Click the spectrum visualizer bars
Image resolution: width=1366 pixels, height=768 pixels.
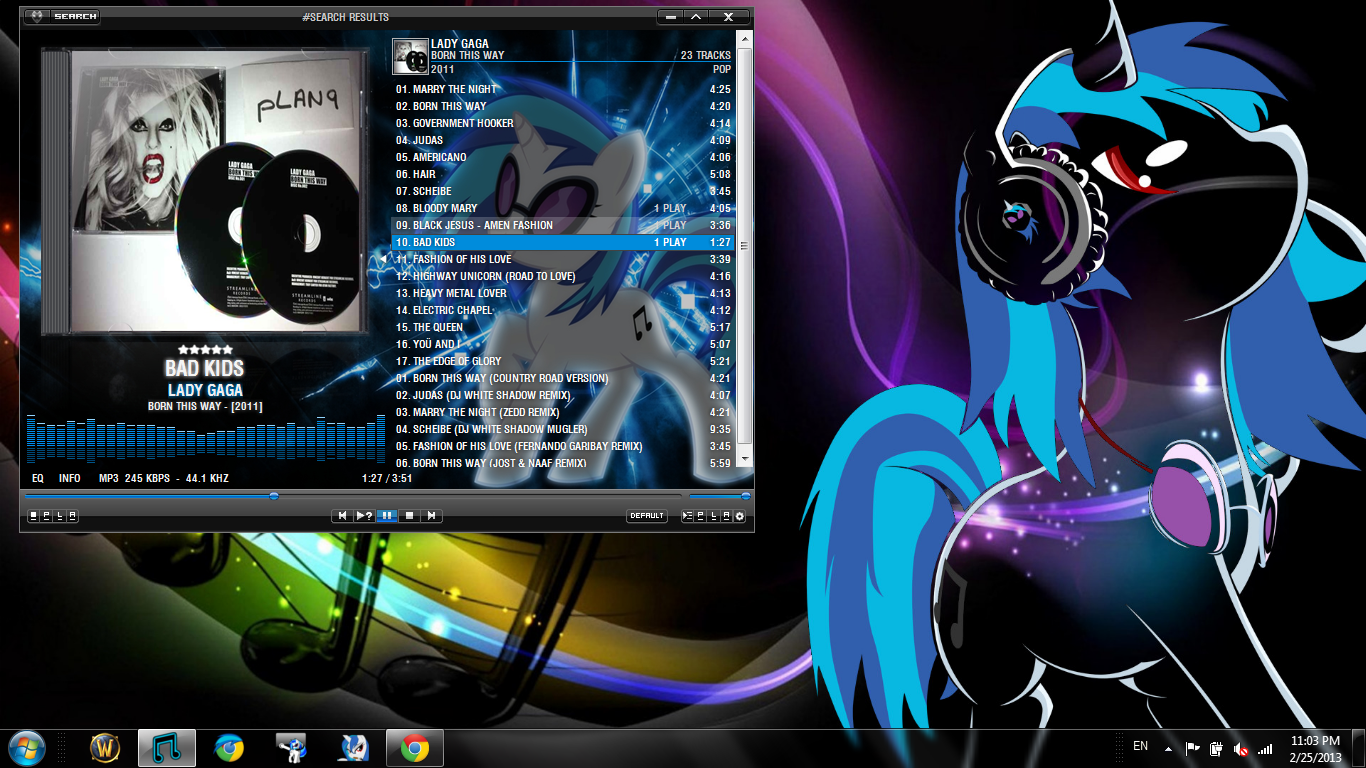coord(204,440)
